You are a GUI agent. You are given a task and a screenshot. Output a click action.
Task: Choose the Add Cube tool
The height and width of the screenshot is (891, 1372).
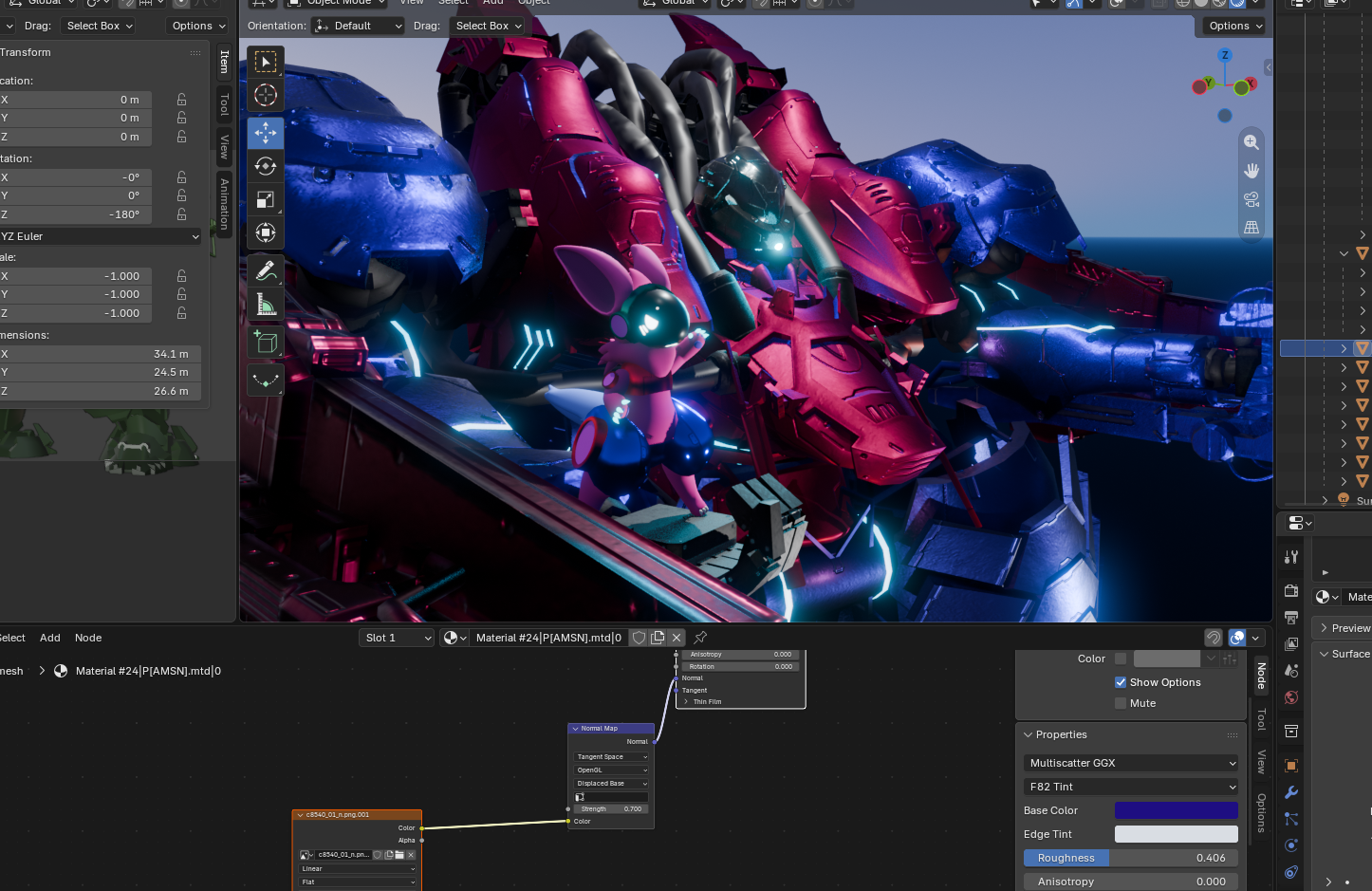[266, 343]
